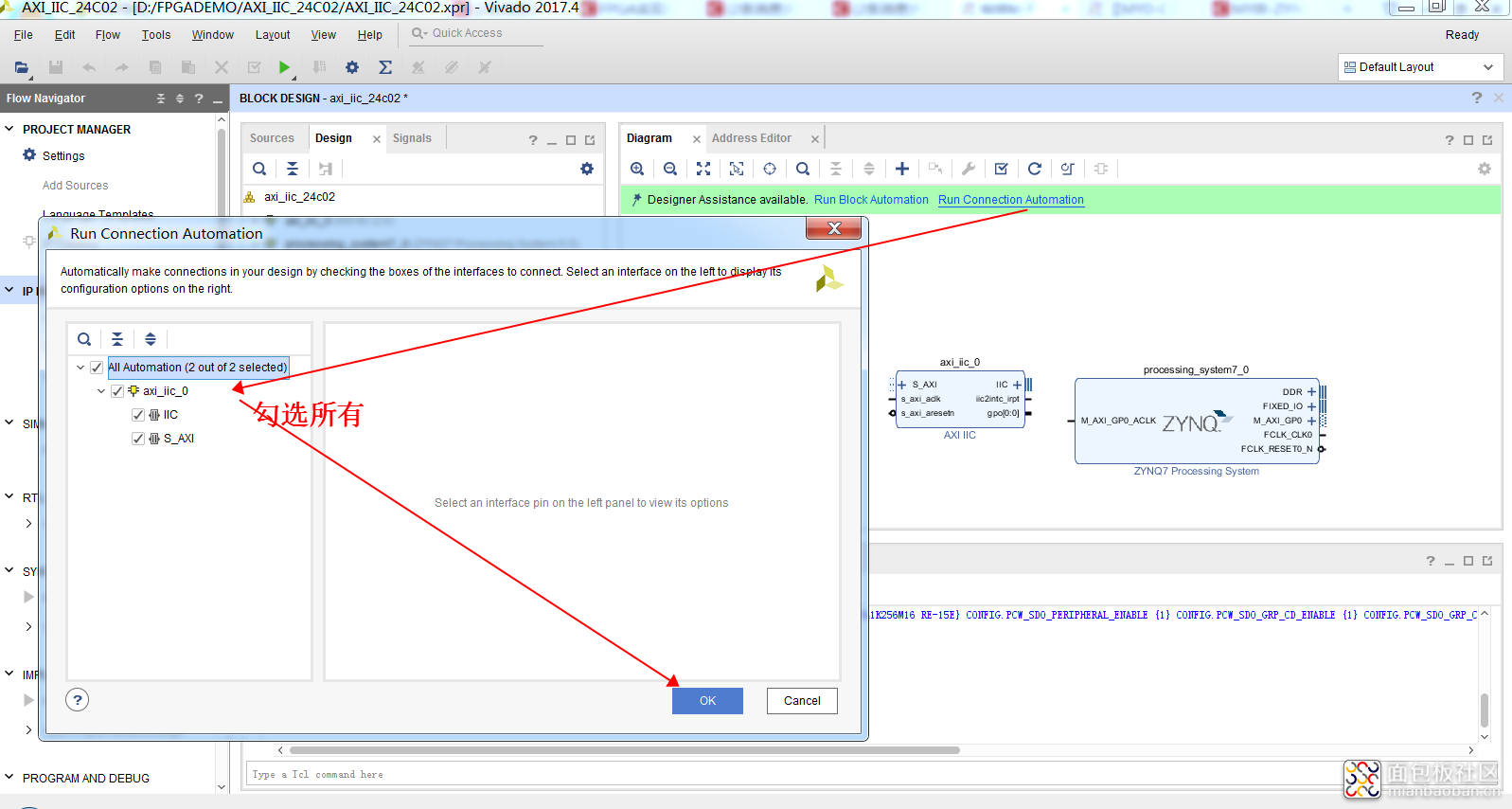Click the Tcl console horizontal scrollbar
The width and height of the screenshot is (1512, 809).
coord(623,750)
